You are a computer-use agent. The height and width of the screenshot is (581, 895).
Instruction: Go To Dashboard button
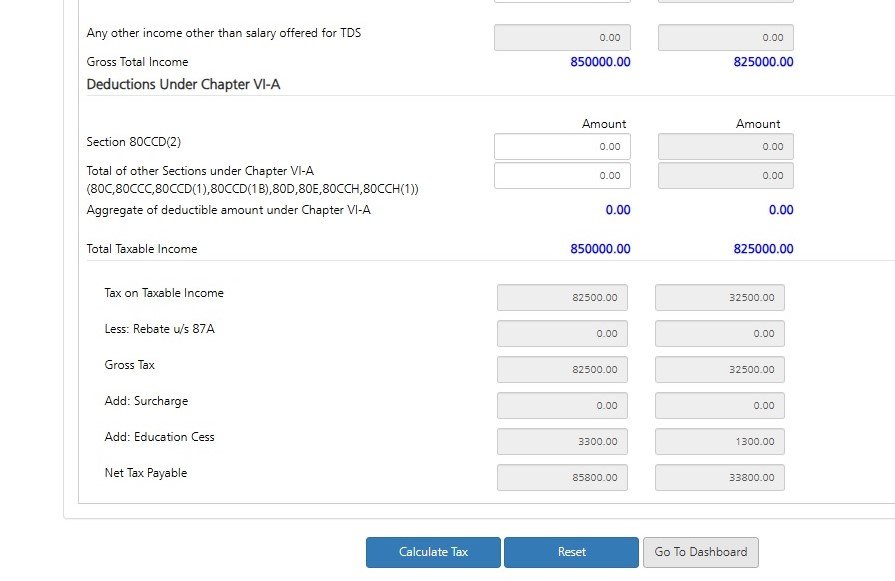tap(700, 552)
